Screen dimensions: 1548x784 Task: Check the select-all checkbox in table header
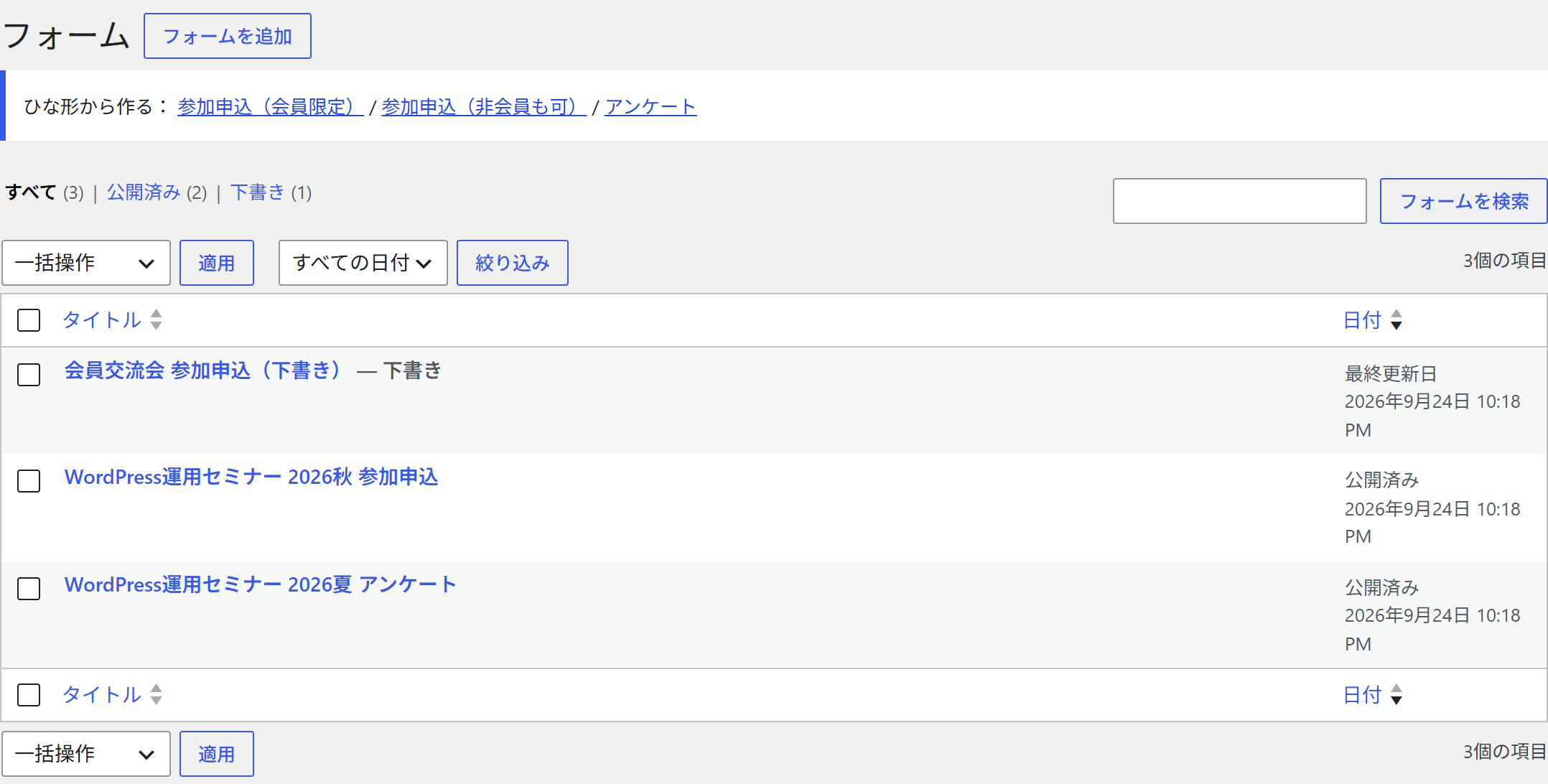pos(29,320)
